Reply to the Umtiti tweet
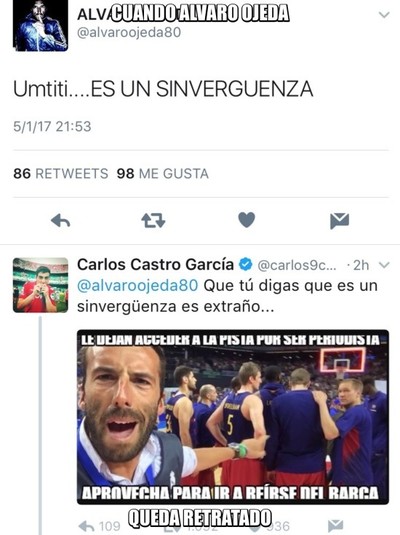The height and width of the screenshot is (535, 400). (60, 220)
